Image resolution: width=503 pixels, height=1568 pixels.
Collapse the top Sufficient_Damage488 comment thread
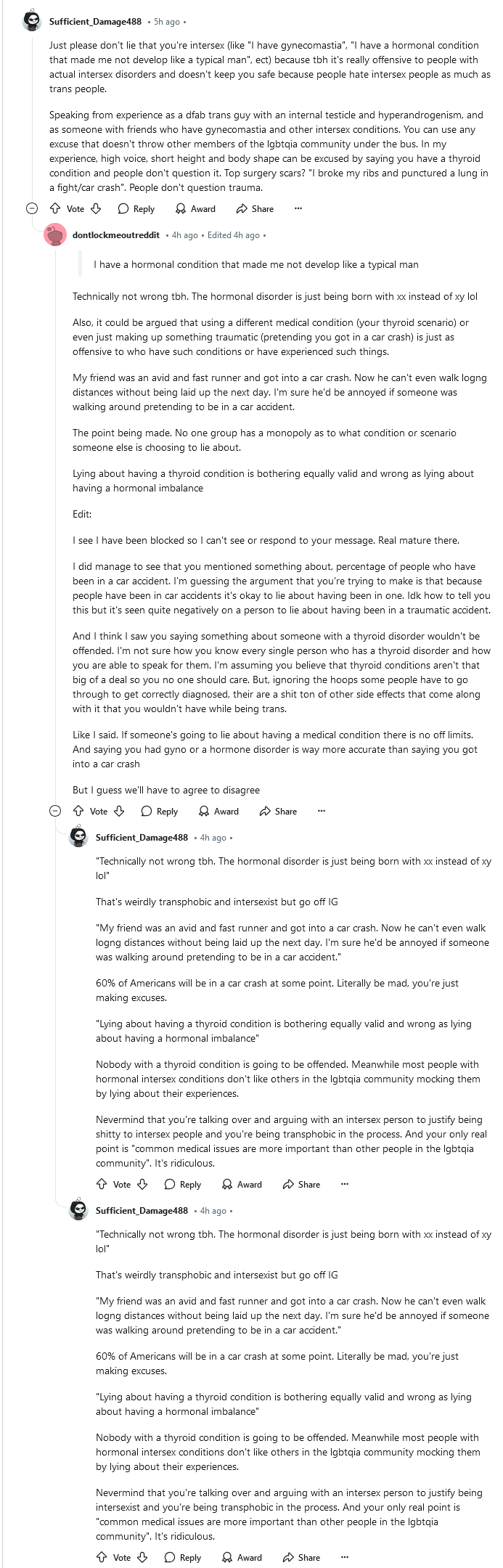tap(32, 209)
